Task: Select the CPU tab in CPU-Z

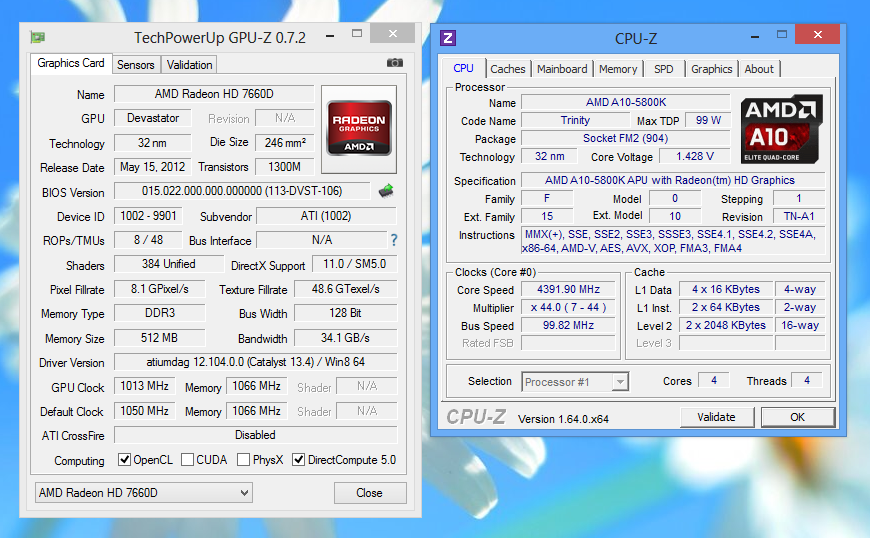Action: pyautogui.click(x=463, y=68)
